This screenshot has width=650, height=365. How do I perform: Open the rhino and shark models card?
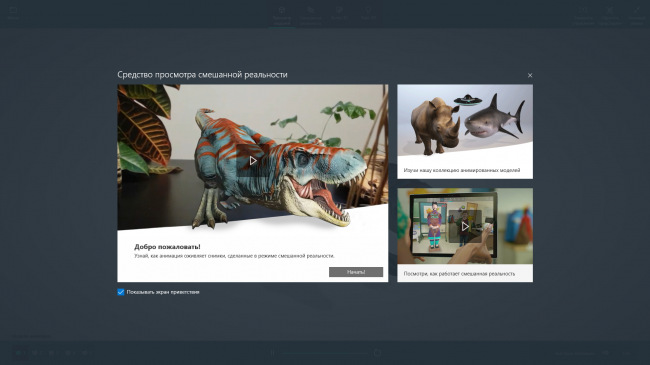pos(465,132)
